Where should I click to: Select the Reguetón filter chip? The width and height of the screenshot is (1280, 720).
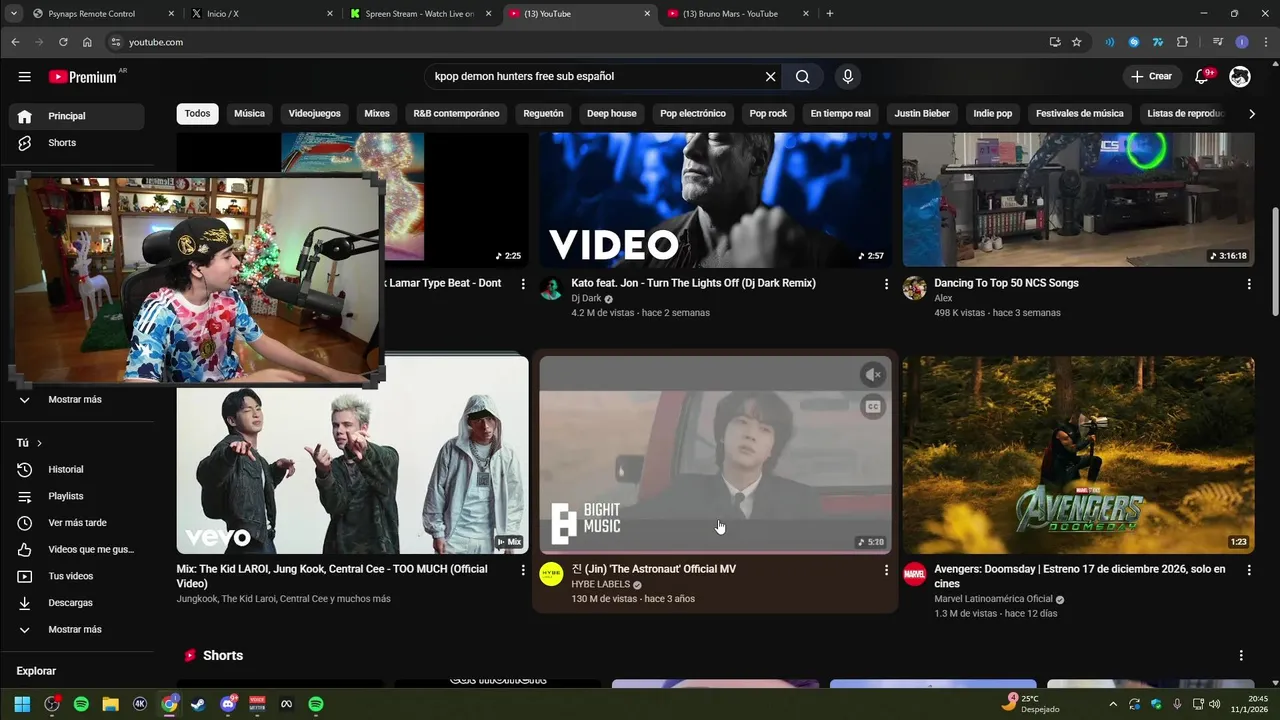(x=544, y=114)
